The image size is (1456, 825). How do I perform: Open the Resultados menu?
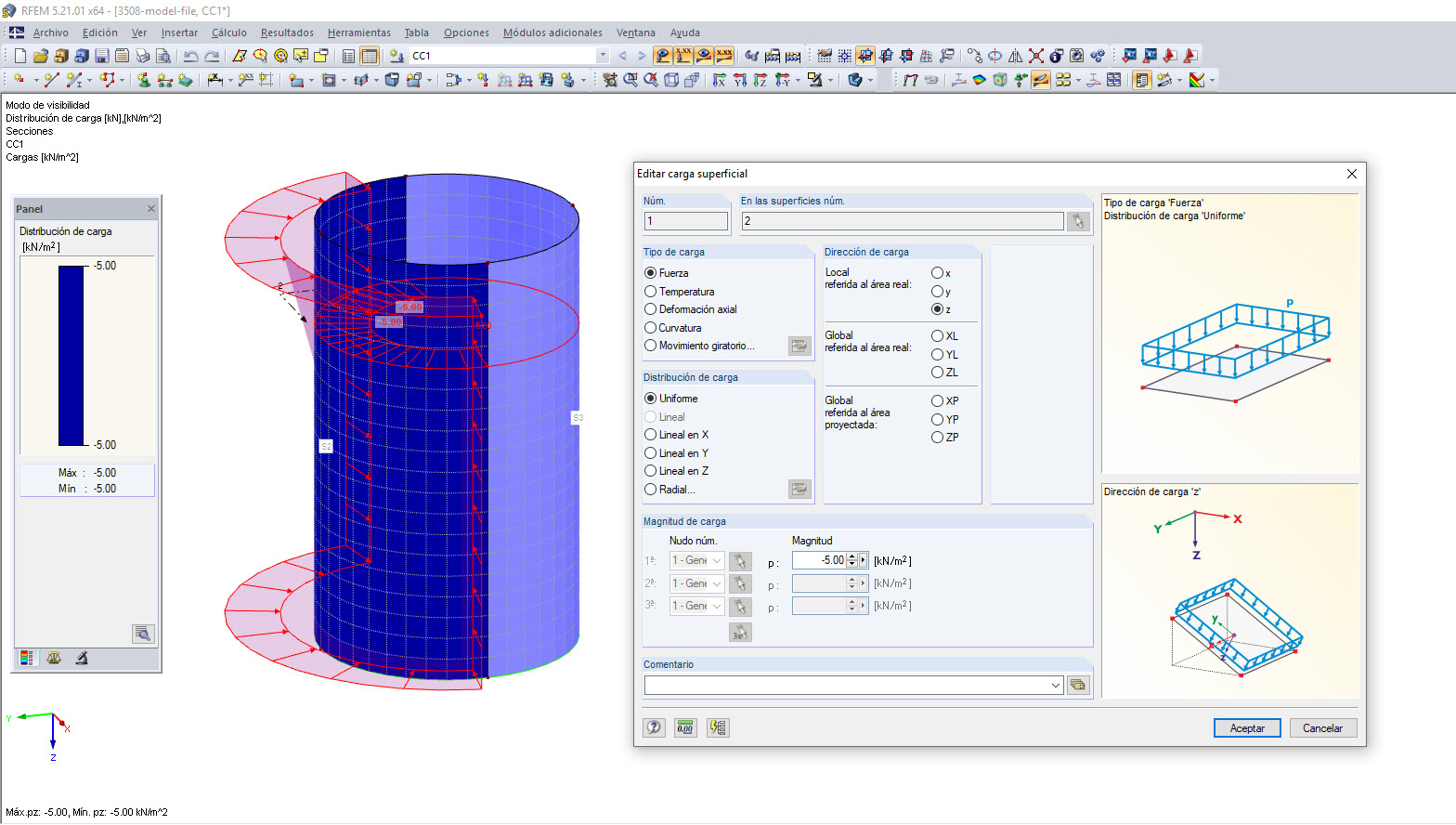287,33
